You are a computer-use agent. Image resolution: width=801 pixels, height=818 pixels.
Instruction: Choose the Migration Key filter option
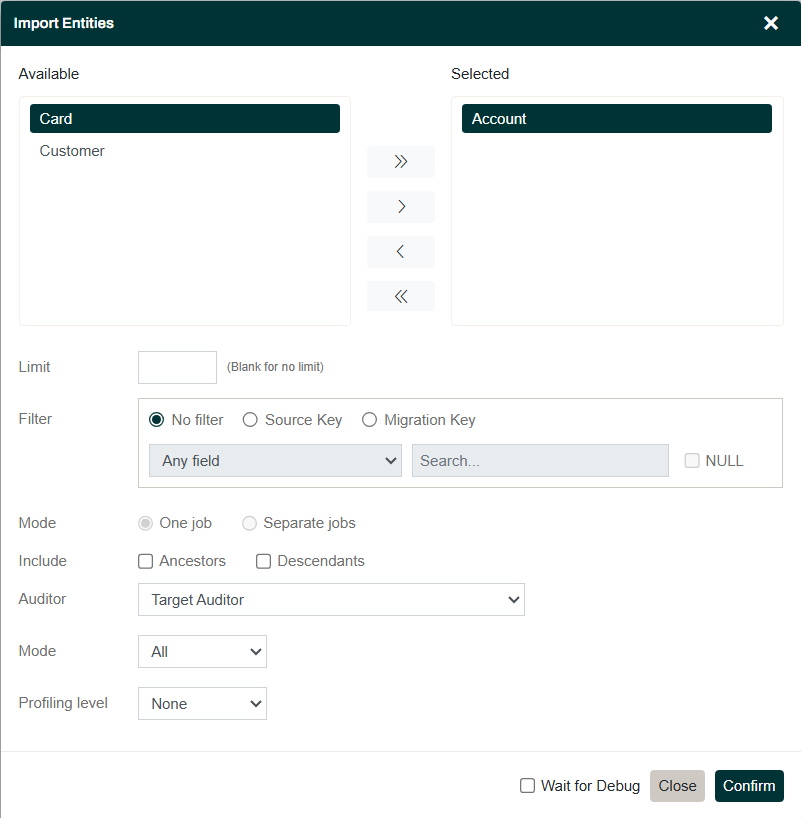pyautogui.click(x=370, y=420)
